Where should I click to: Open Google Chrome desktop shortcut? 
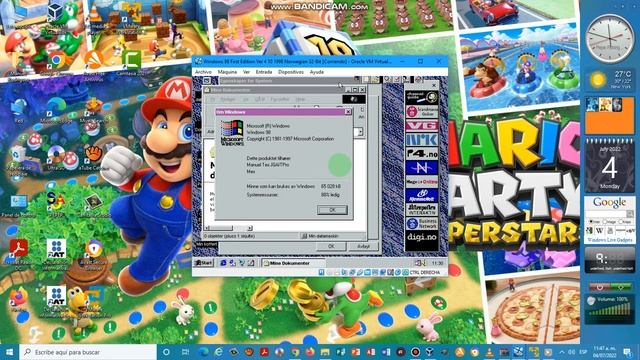pyautogui.click(x=57, y=61)
